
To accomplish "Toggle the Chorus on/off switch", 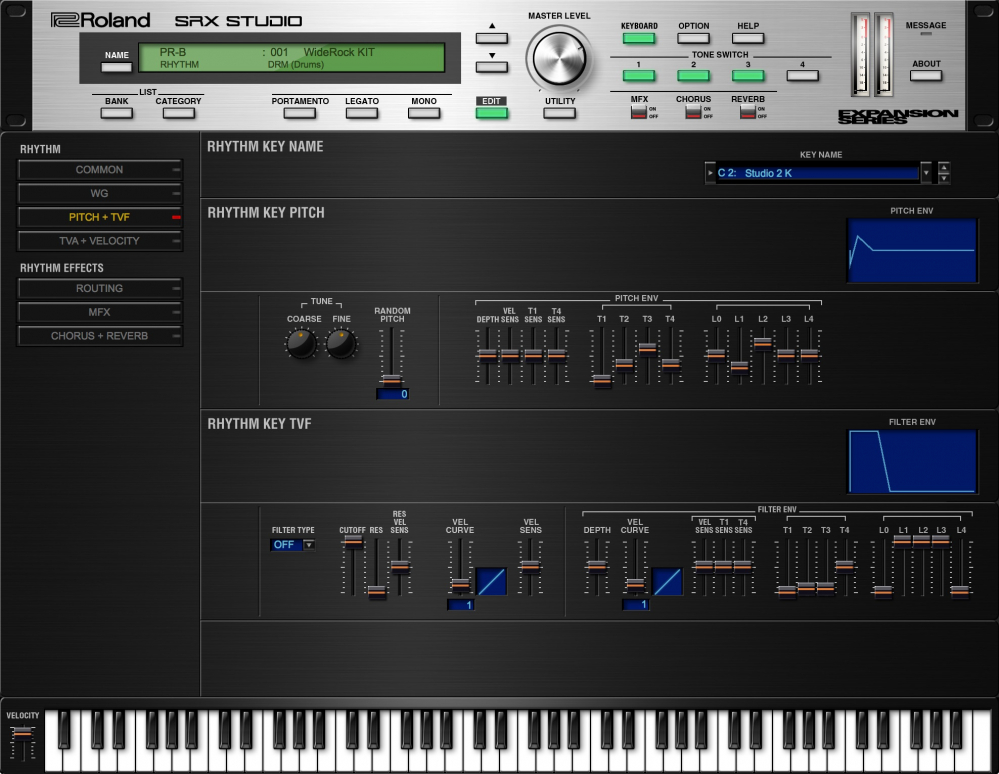I will coord(692,112).
